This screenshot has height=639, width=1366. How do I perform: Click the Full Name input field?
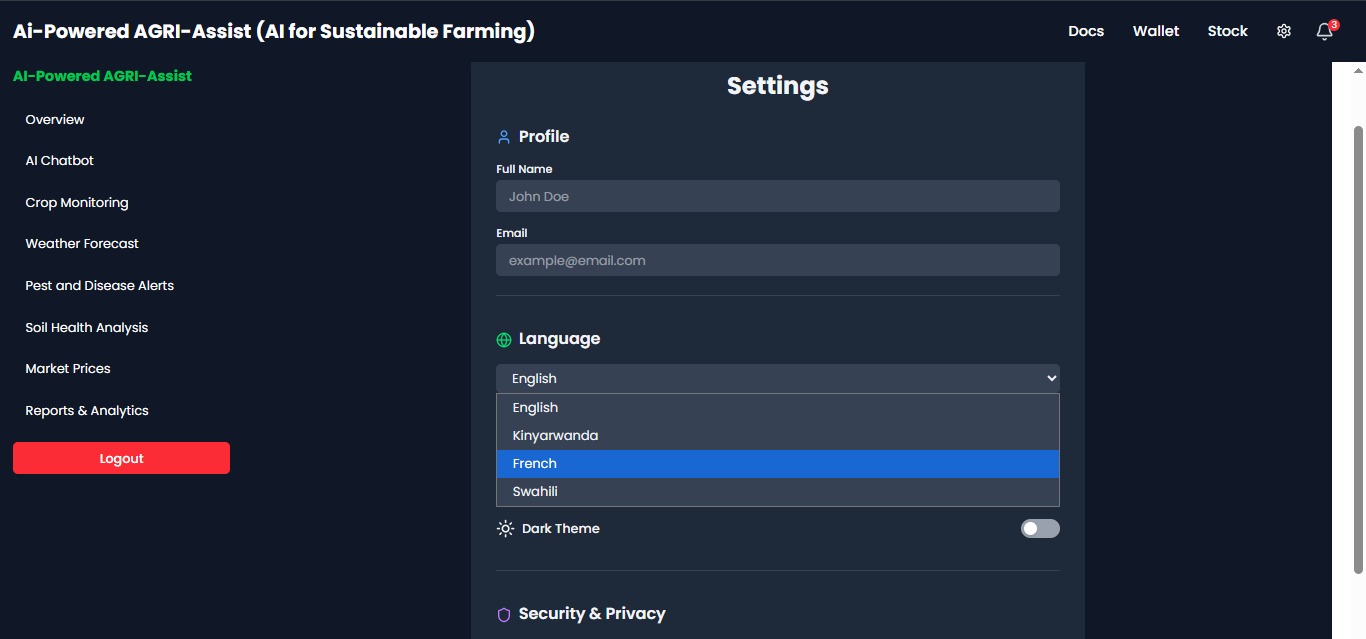(777, 197)
